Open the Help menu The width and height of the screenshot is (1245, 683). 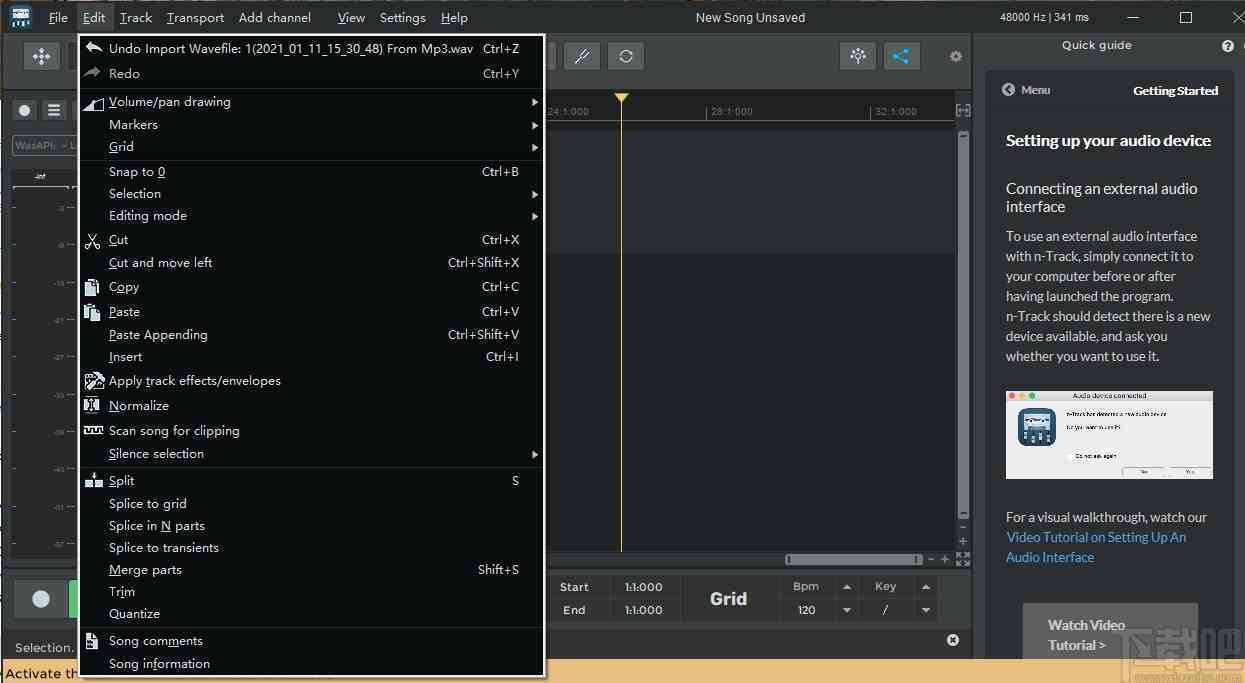tap(454, 18)
